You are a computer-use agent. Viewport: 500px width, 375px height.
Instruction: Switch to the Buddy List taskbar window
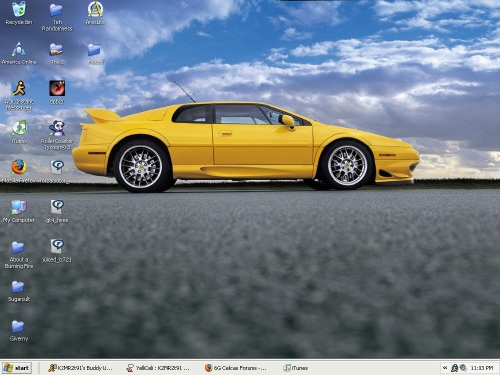[x=81, y=368]
